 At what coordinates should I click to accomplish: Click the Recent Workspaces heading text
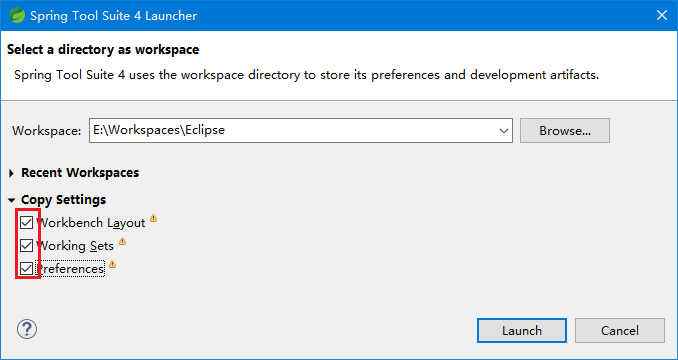click(x=80, y=173)
